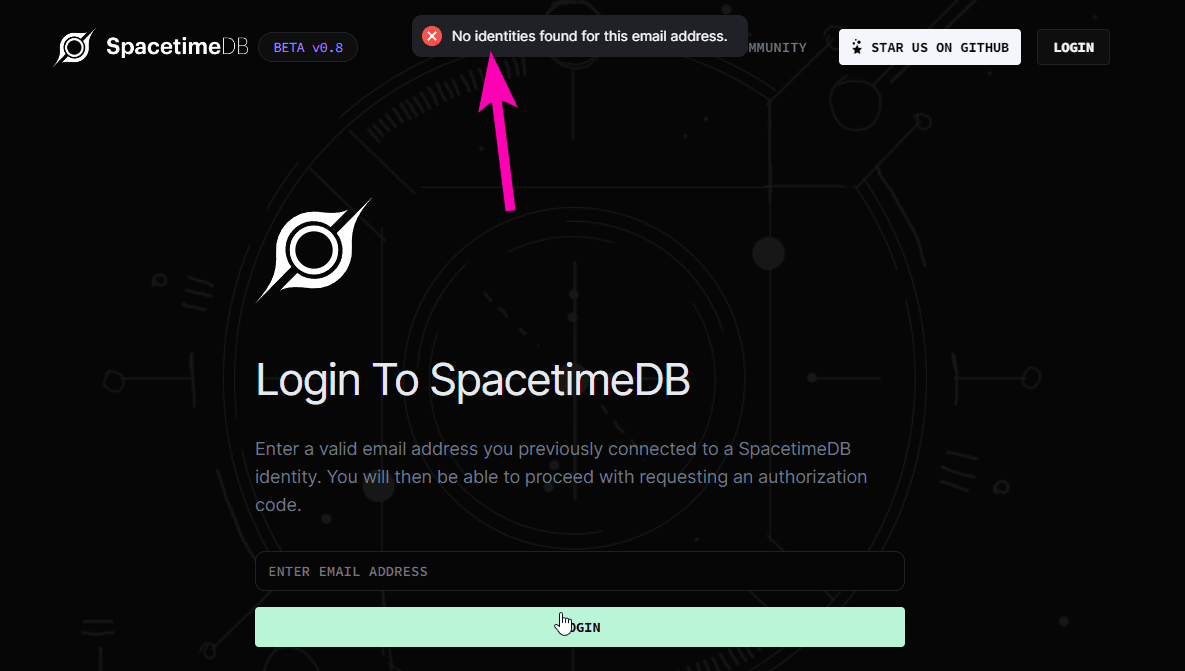Click 'SpacetimeDB' word in the description text
This screenshot has width=1185, height=671.
tap(794, 449)
